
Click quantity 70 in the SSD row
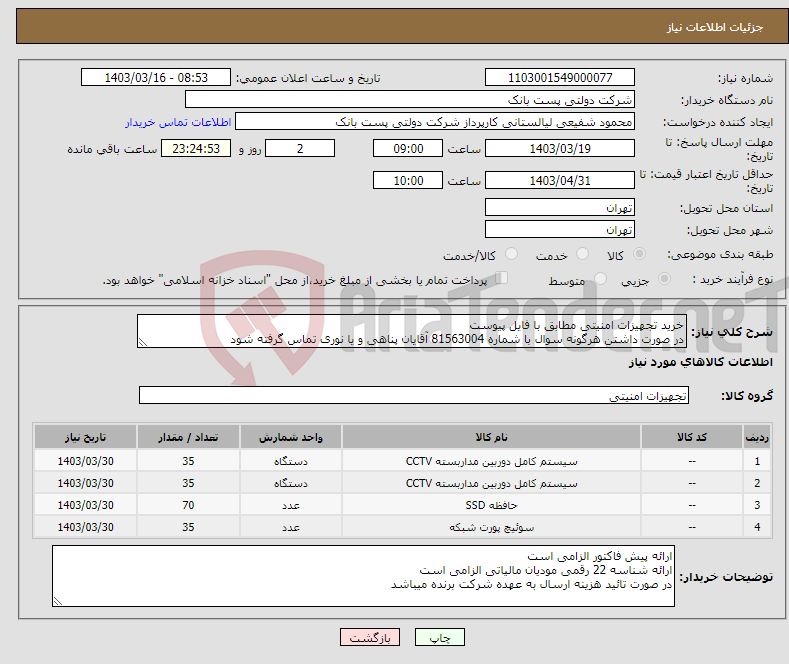(x=188, y=505)
